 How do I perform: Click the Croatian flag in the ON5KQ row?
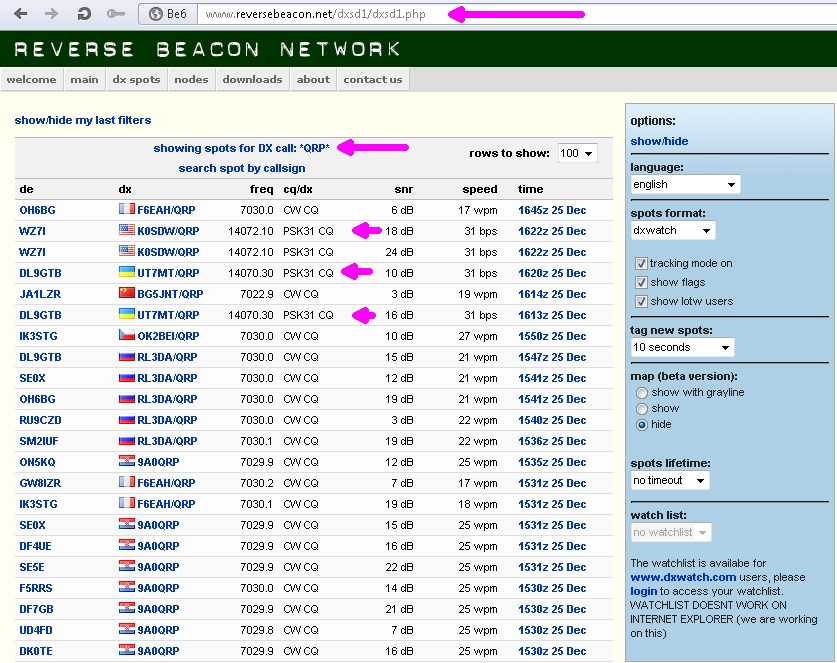click(x=127, y=461)
